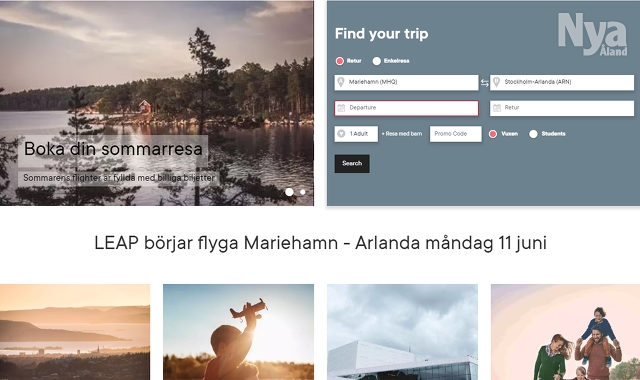Choose the Students passenger type option
Screen dimensions: 640x380
(533, 134)
